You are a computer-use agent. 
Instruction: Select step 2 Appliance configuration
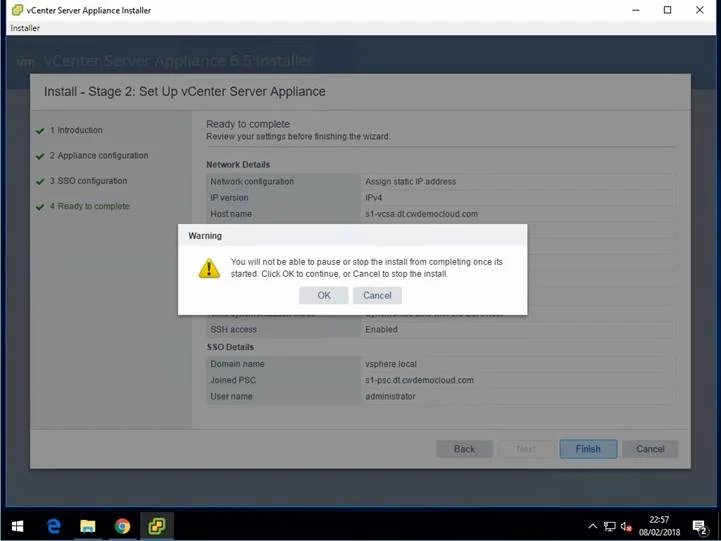point(99,155)
